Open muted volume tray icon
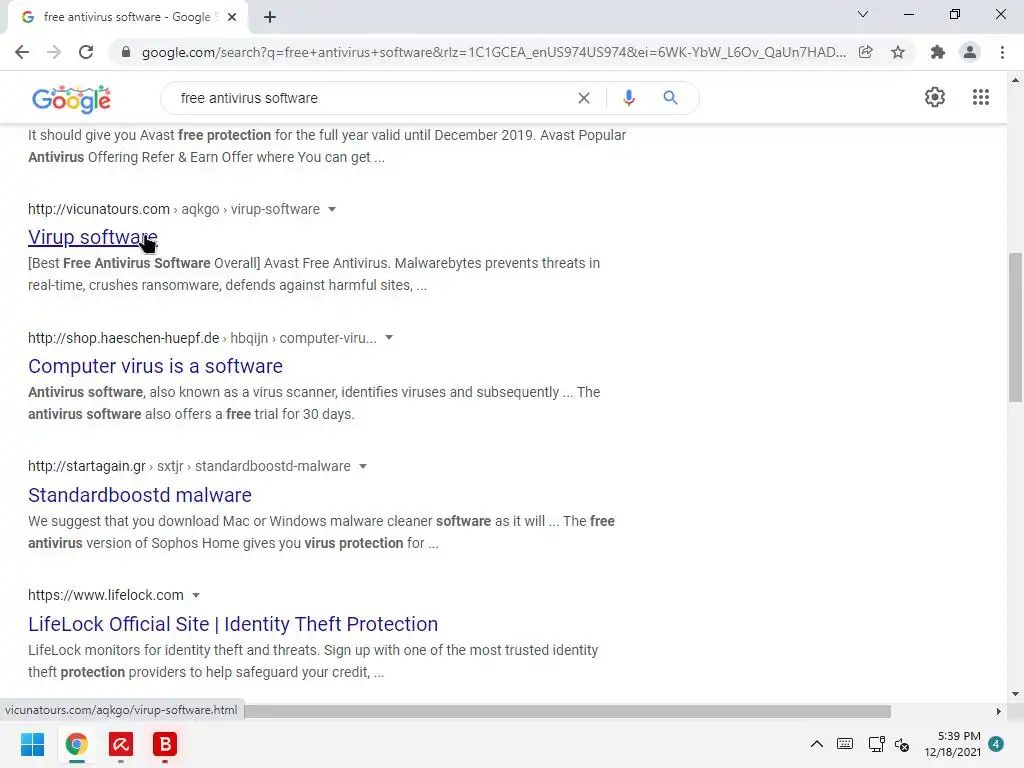Image resolution: width=1024 pixels, height=768 pixels. coord(903,744)
